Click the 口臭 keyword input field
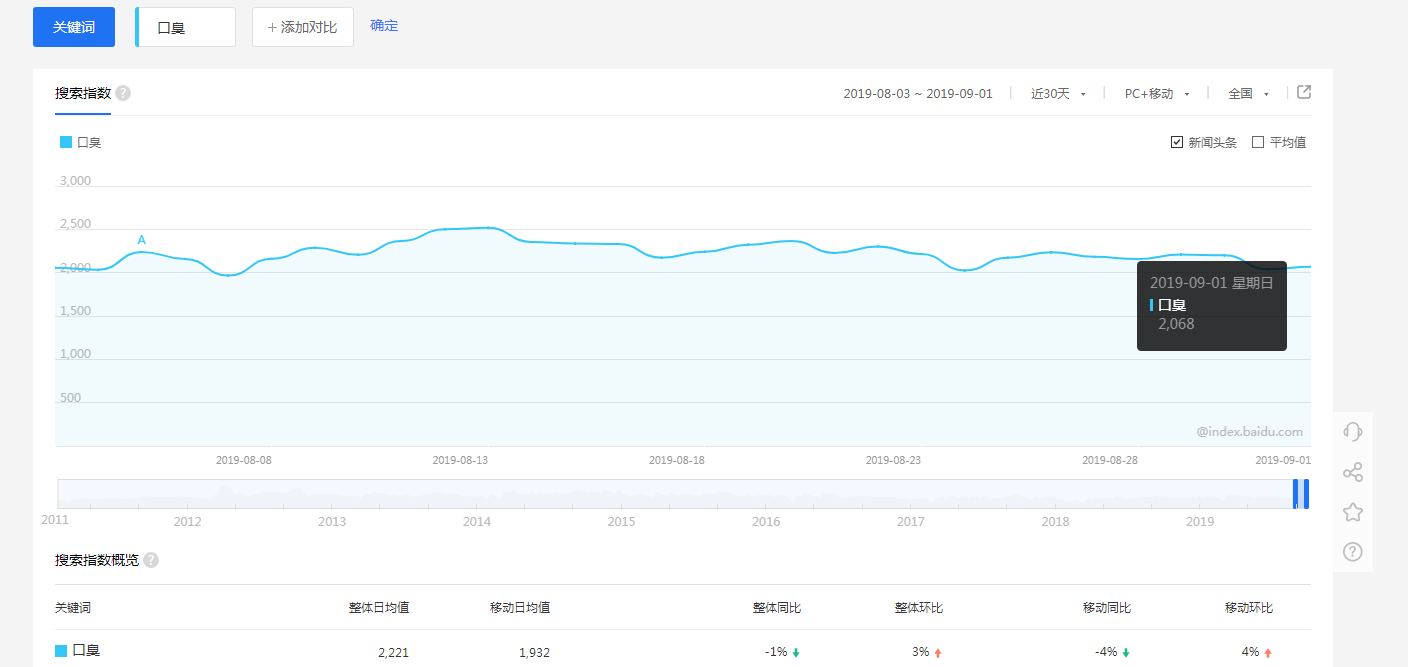This screenshot has height=667, width=1408. [x=186, y=27]
